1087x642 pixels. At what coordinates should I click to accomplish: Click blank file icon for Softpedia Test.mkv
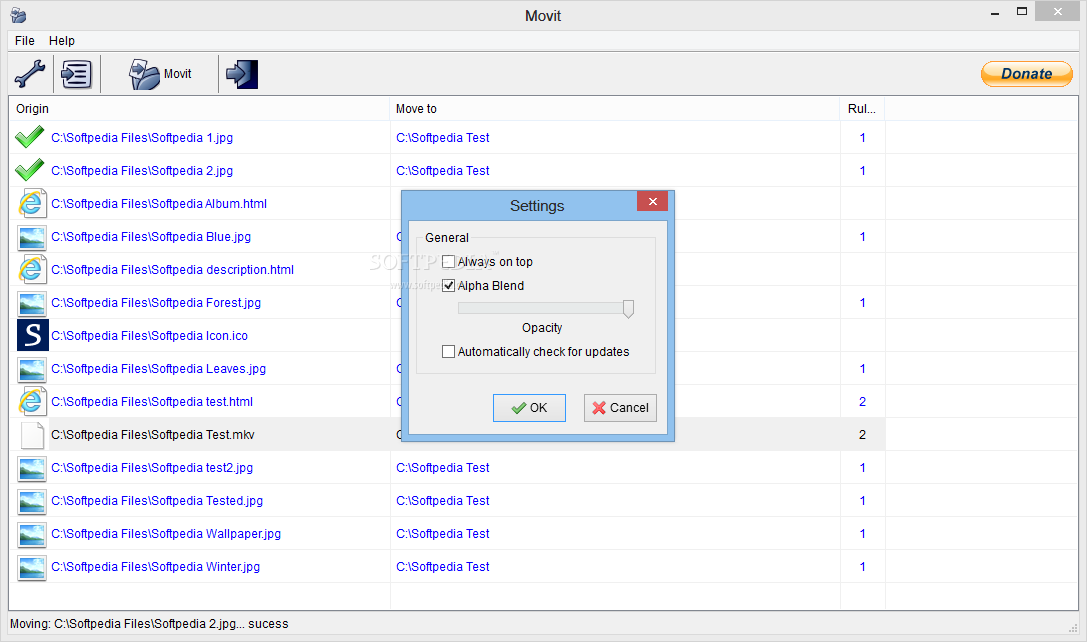(x=32, y=435)
